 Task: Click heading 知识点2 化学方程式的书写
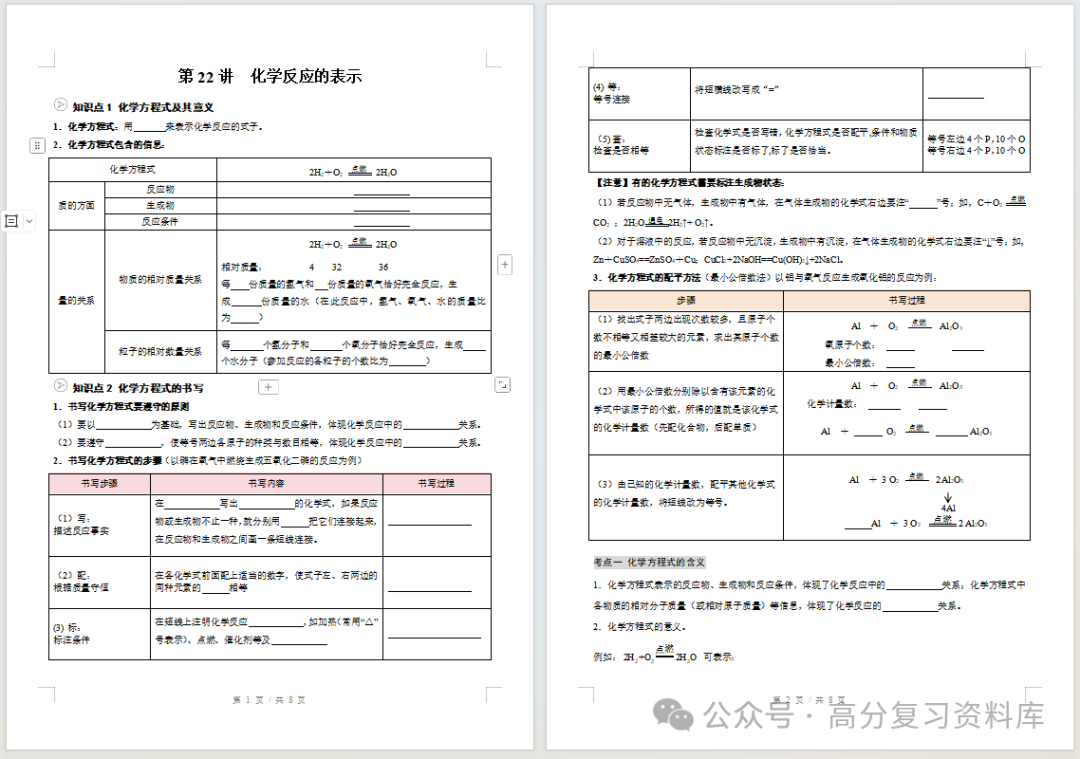[138, 388]
